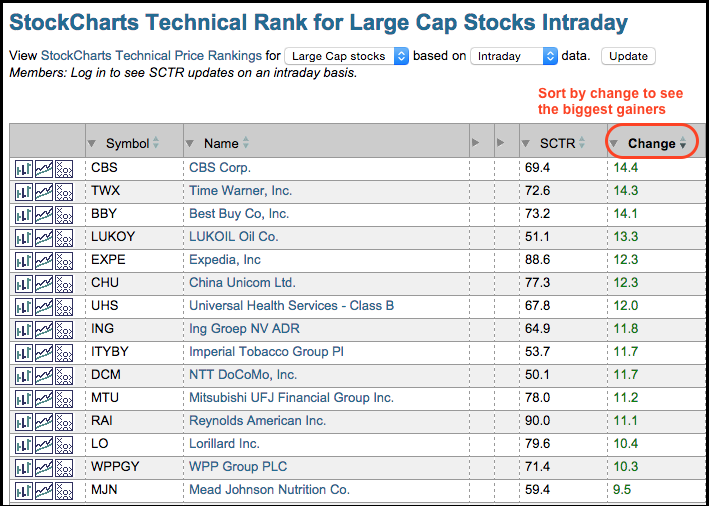Screen dimensions: 709x506
Task: Open the CBS bar chart icon
Action: 24,169
